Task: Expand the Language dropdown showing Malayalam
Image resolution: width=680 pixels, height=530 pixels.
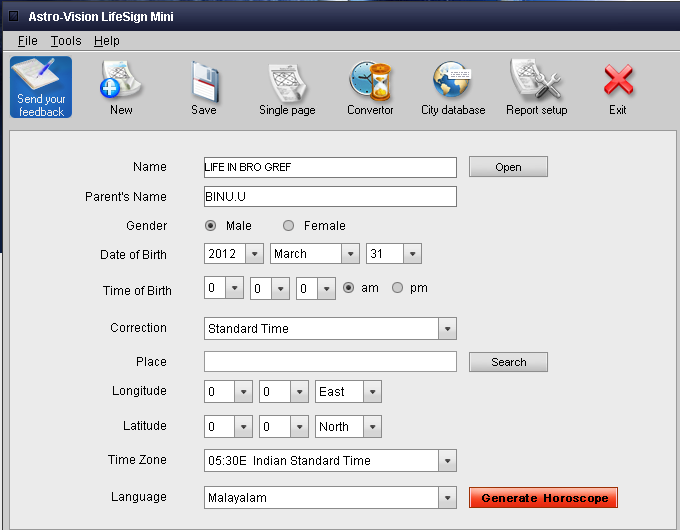Action: coord(447,497)
